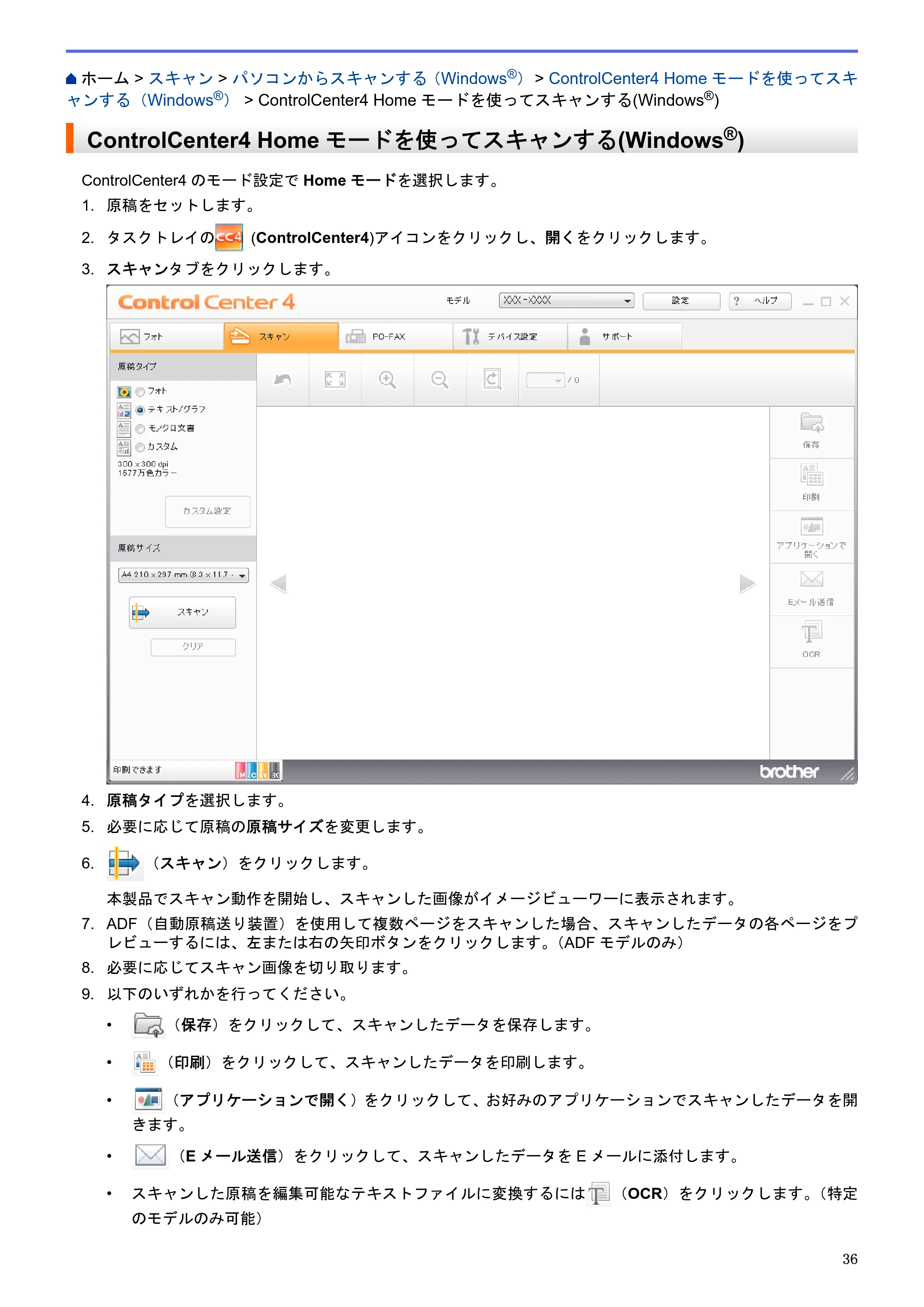Click the rotate/crop icon in viewer toolbar

tap(492, 380)
